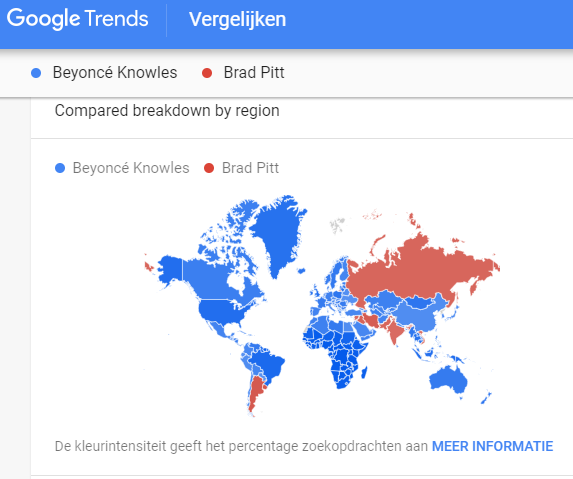Open the Vergelijken page title

(x=237, y=19)
